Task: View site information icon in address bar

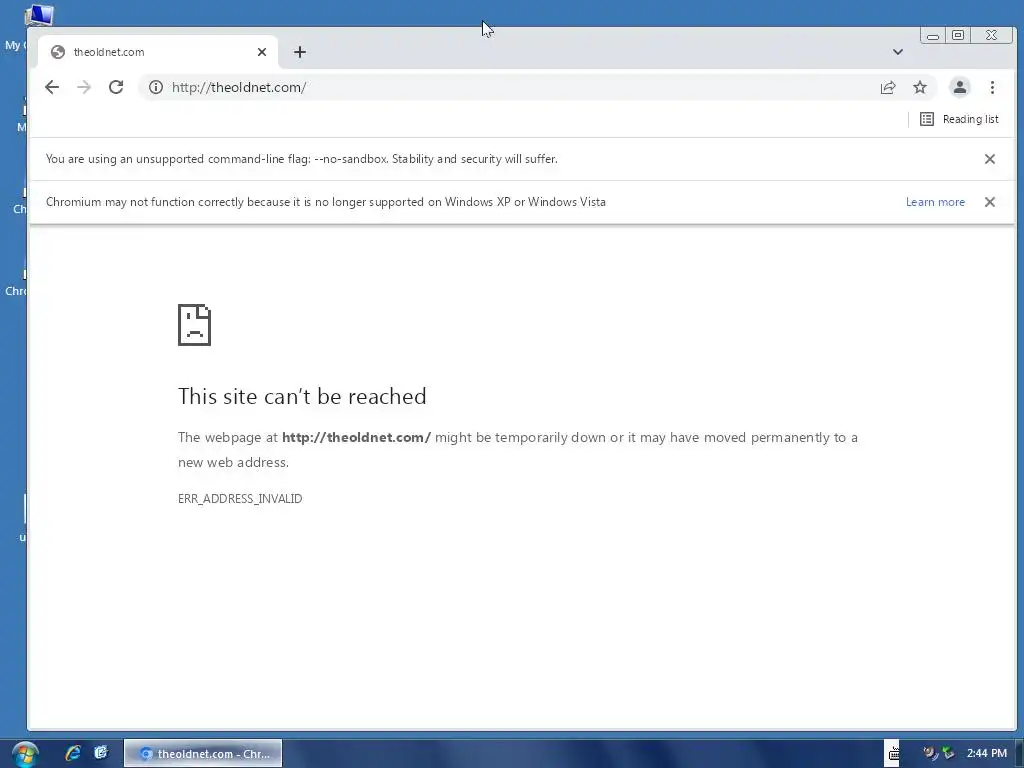Action: (155, 88)
